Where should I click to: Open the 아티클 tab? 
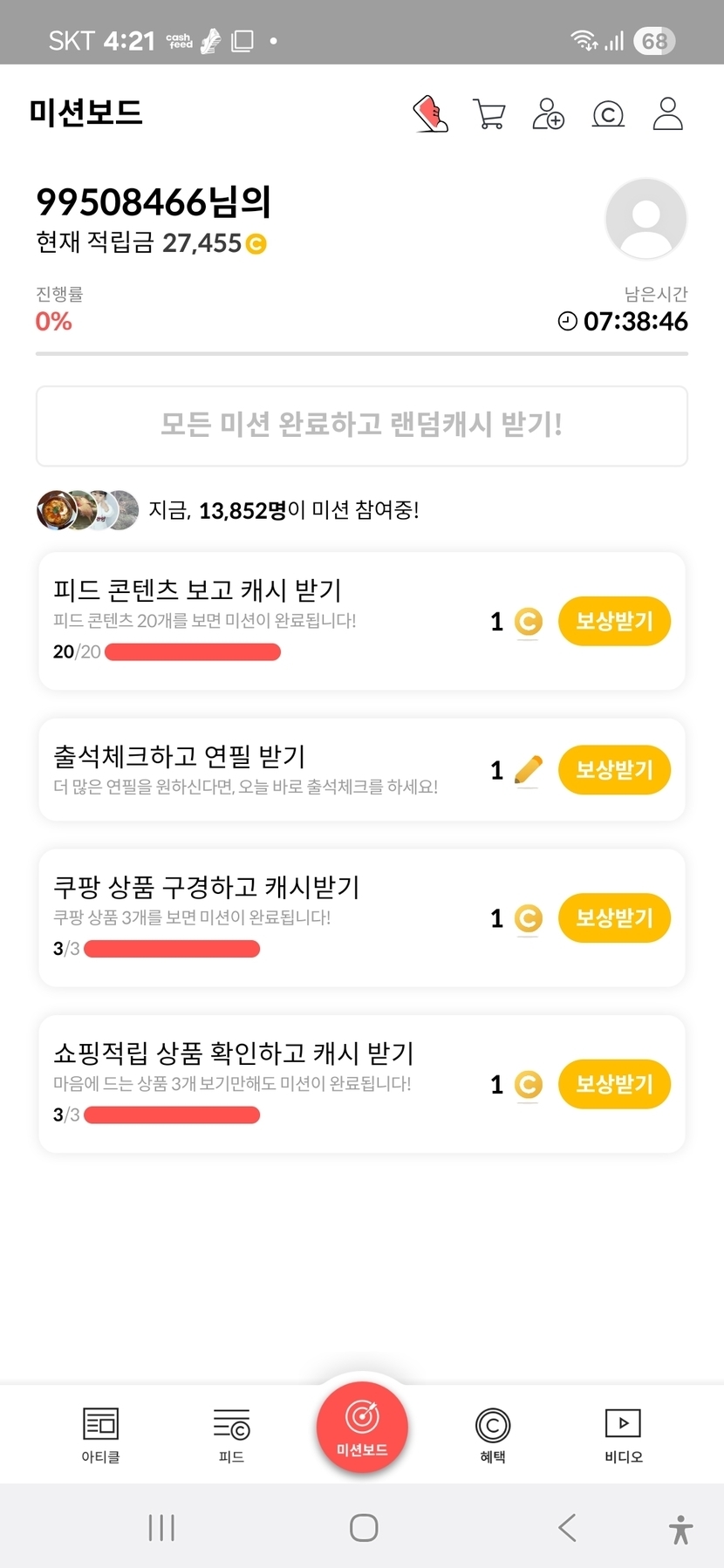100,1435
